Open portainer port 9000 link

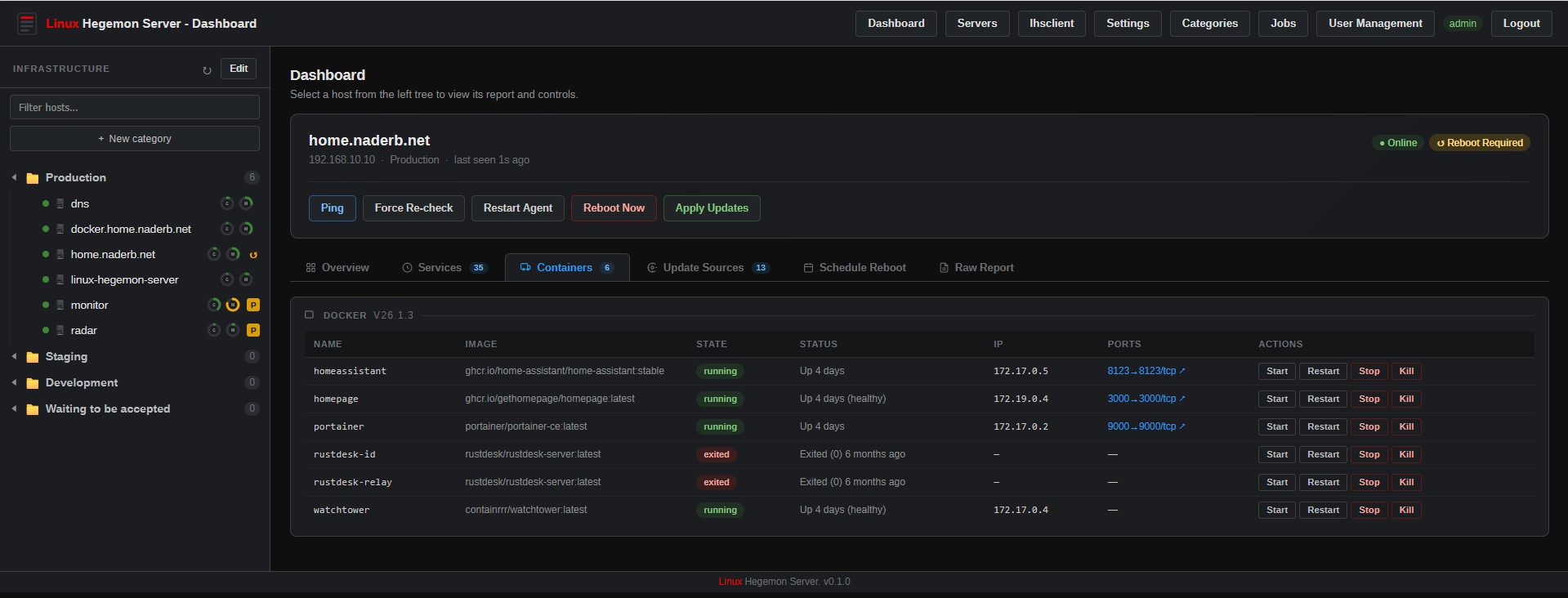coord(1146,426)
